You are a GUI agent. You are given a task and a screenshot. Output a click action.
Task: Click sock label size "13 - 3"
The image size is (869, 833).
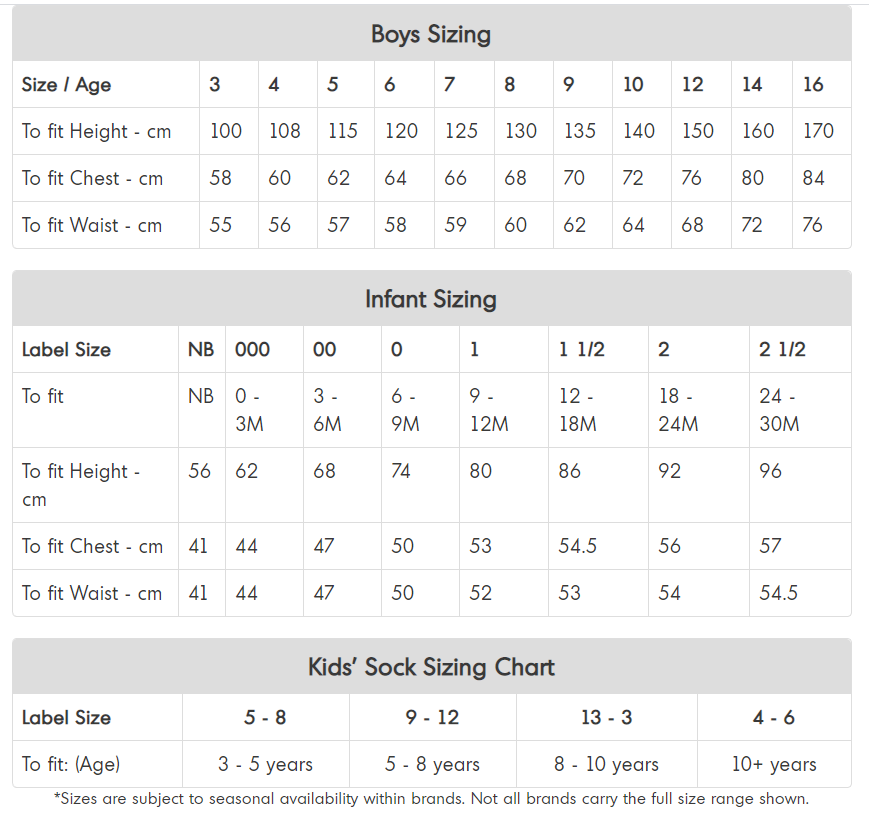click(606, 718)
